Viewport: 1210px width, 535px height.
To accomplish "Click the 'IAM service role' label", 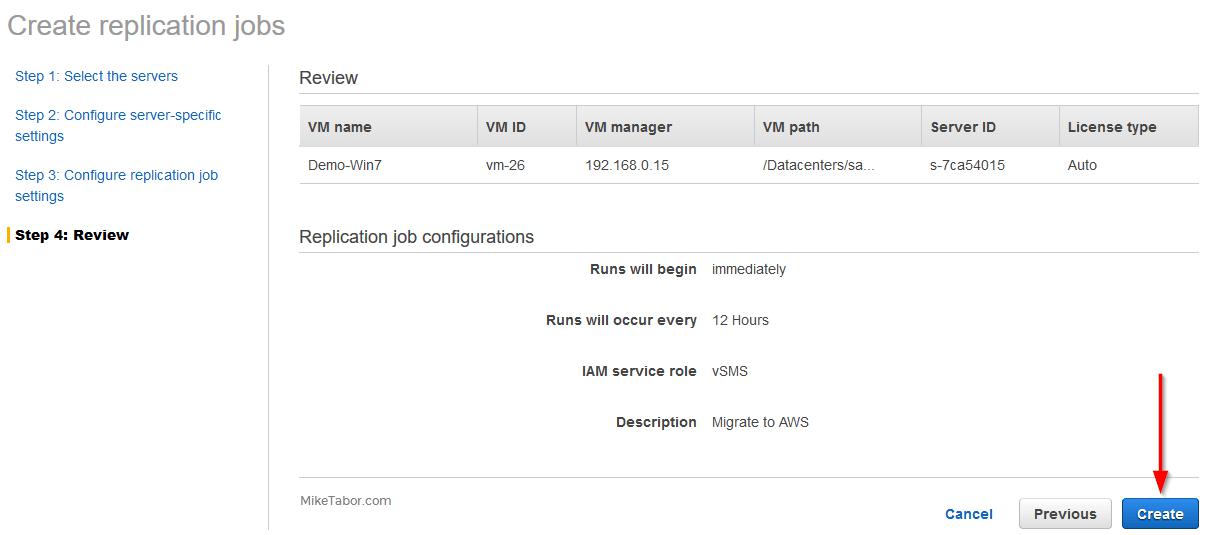I will coord(639,371).
